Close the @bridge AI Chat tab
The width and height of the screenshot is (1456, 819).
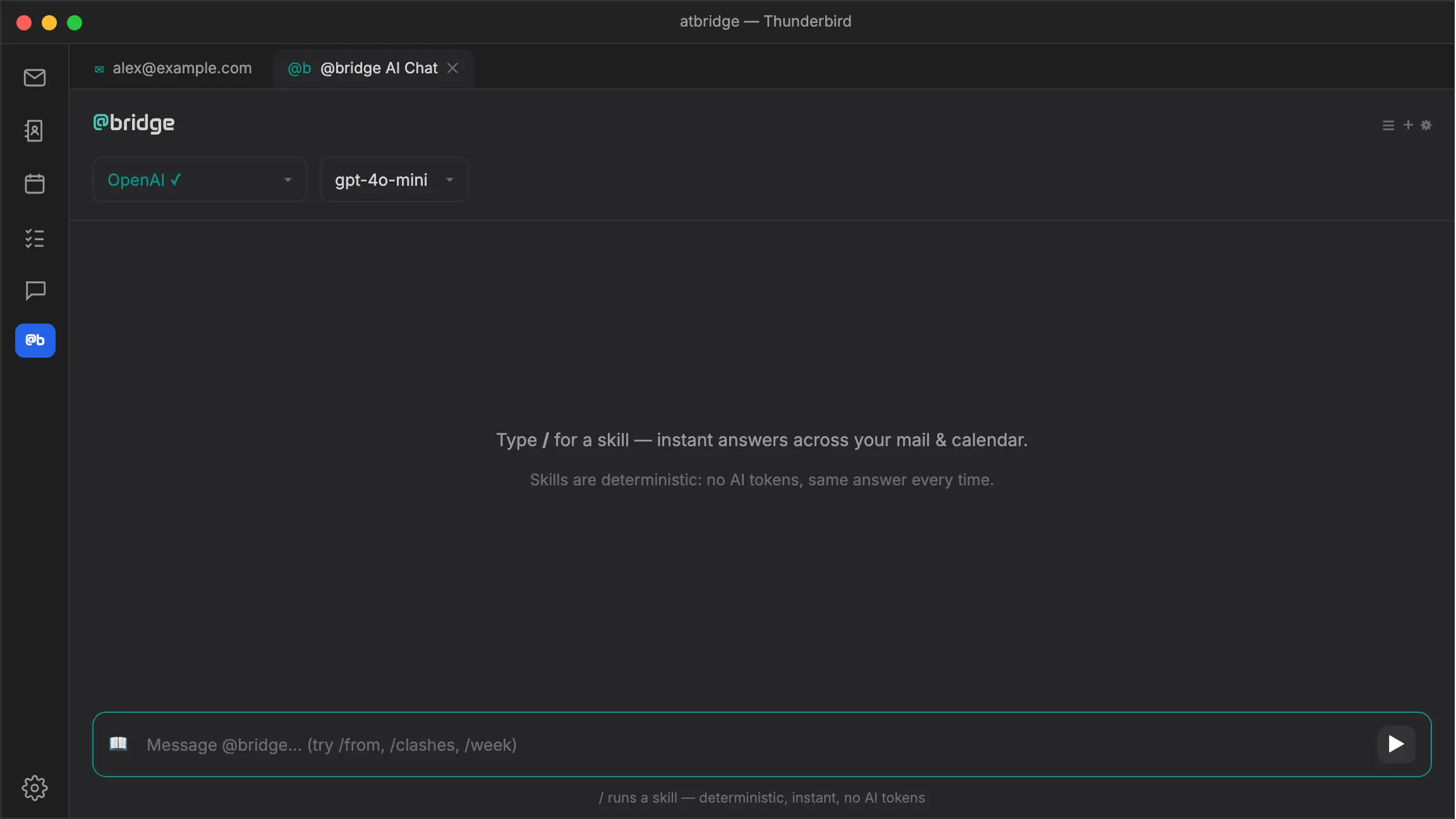pyautogui.click(x=453, y=68)
